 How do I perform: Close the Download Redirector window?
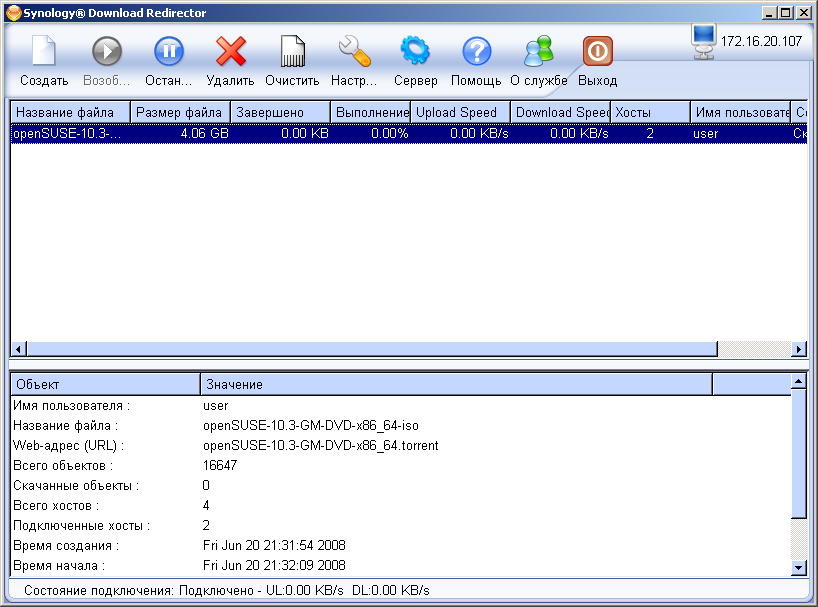[x=804, y=13]
